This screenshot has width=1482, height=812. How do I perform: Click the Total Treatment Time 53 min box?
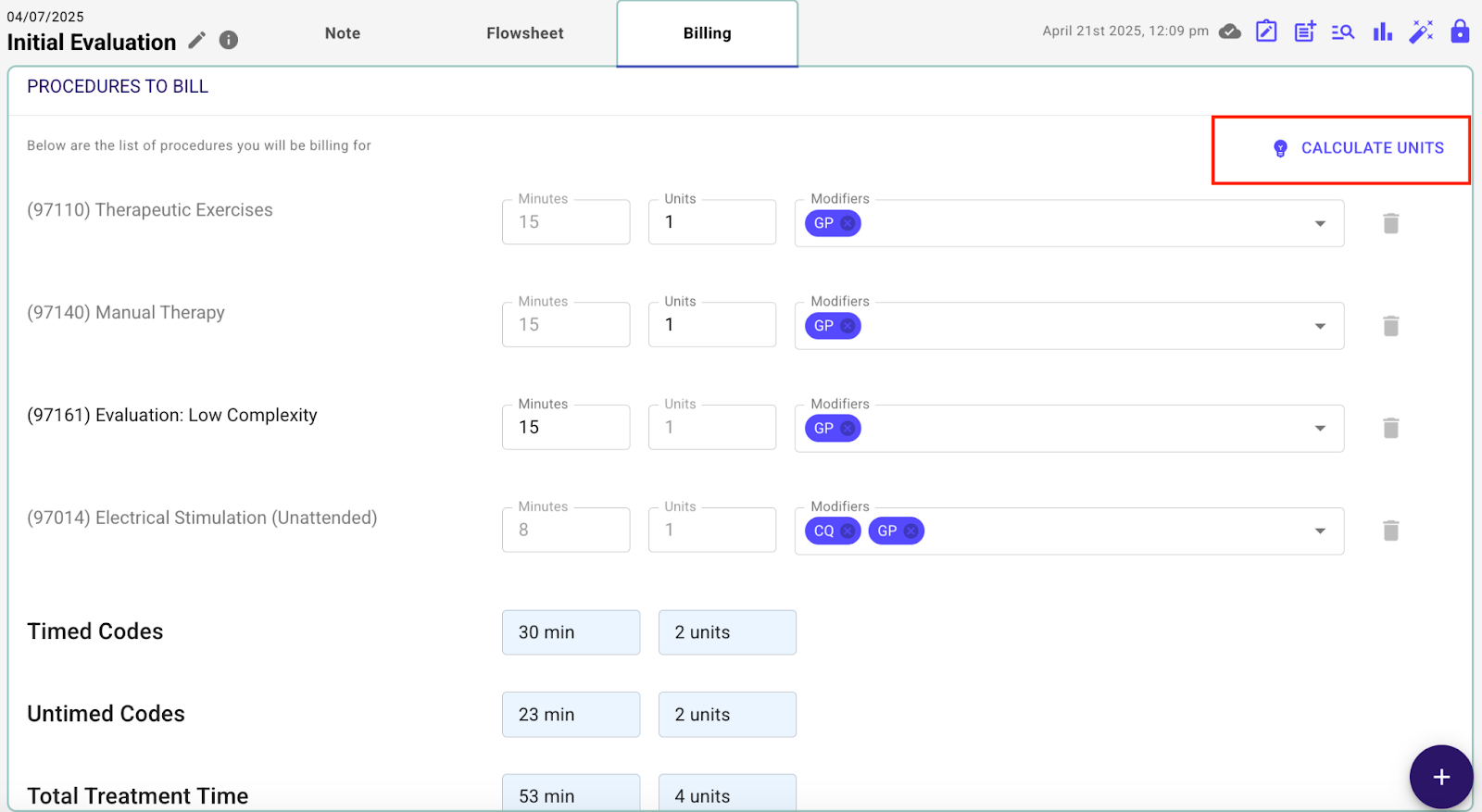[x=571, y=793]
